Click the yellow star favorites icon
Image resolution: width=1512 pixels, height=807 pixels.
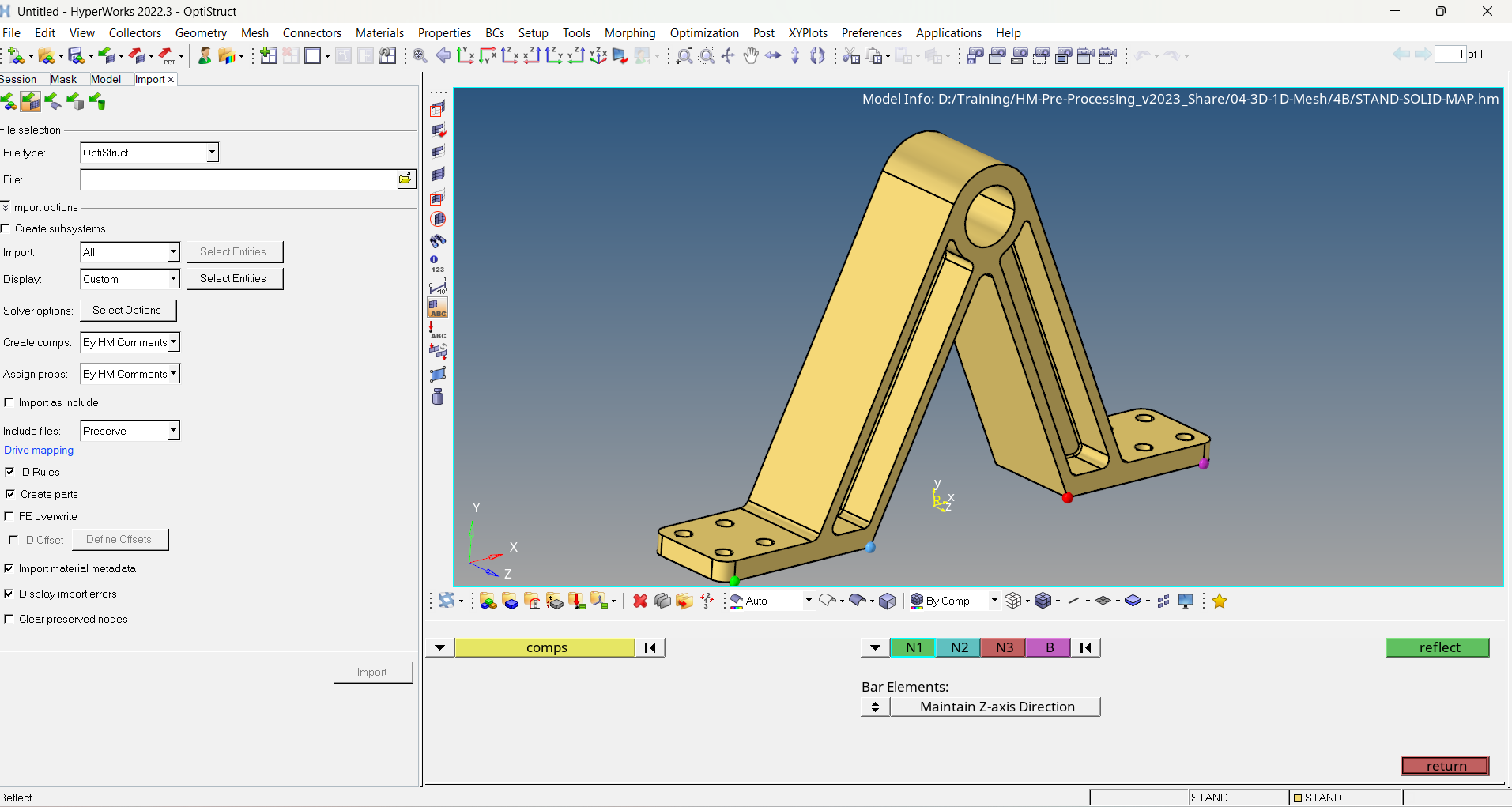coord(1220,601)
